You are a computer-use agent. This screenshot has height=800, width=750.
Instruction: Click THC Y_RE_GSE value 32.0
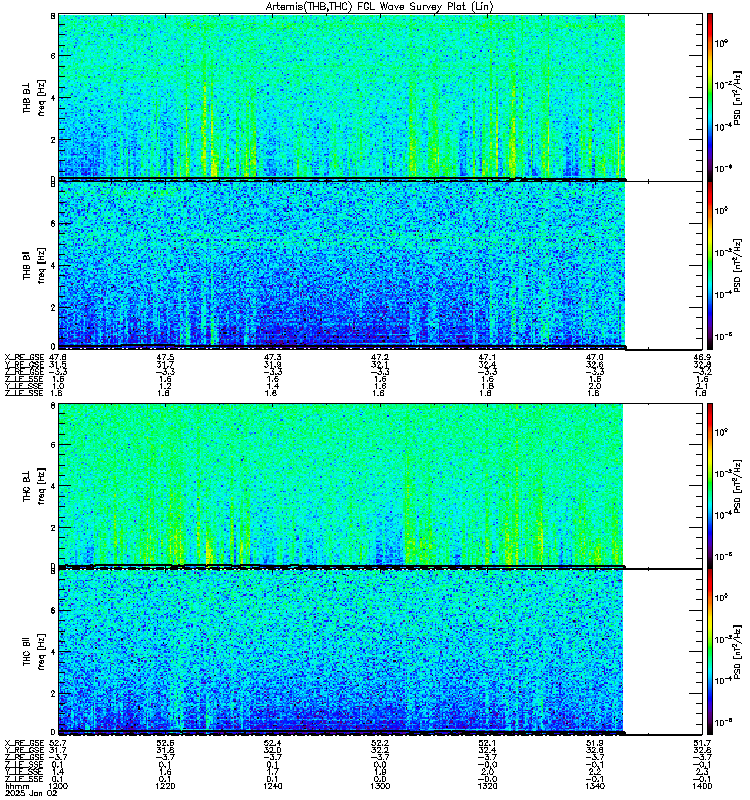pyautogui.click(x=272, y=751)
